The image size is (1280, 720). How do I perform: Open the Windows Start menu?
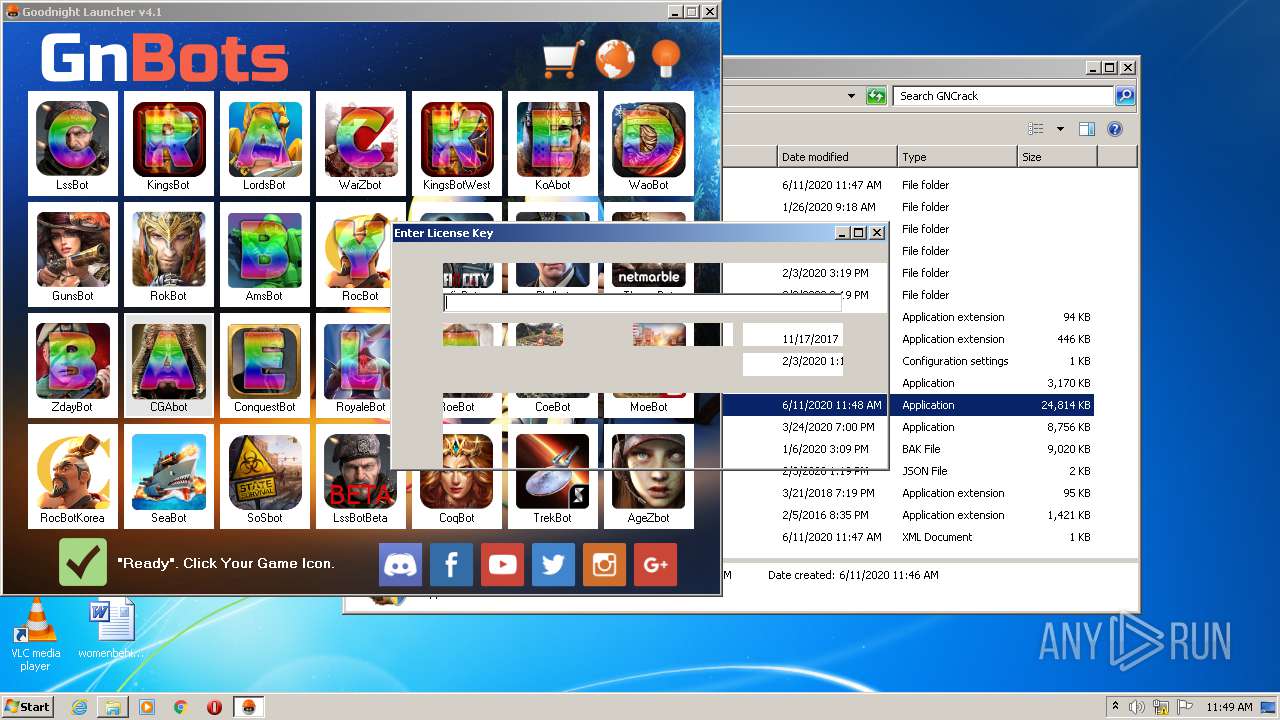tap(28, 707)
